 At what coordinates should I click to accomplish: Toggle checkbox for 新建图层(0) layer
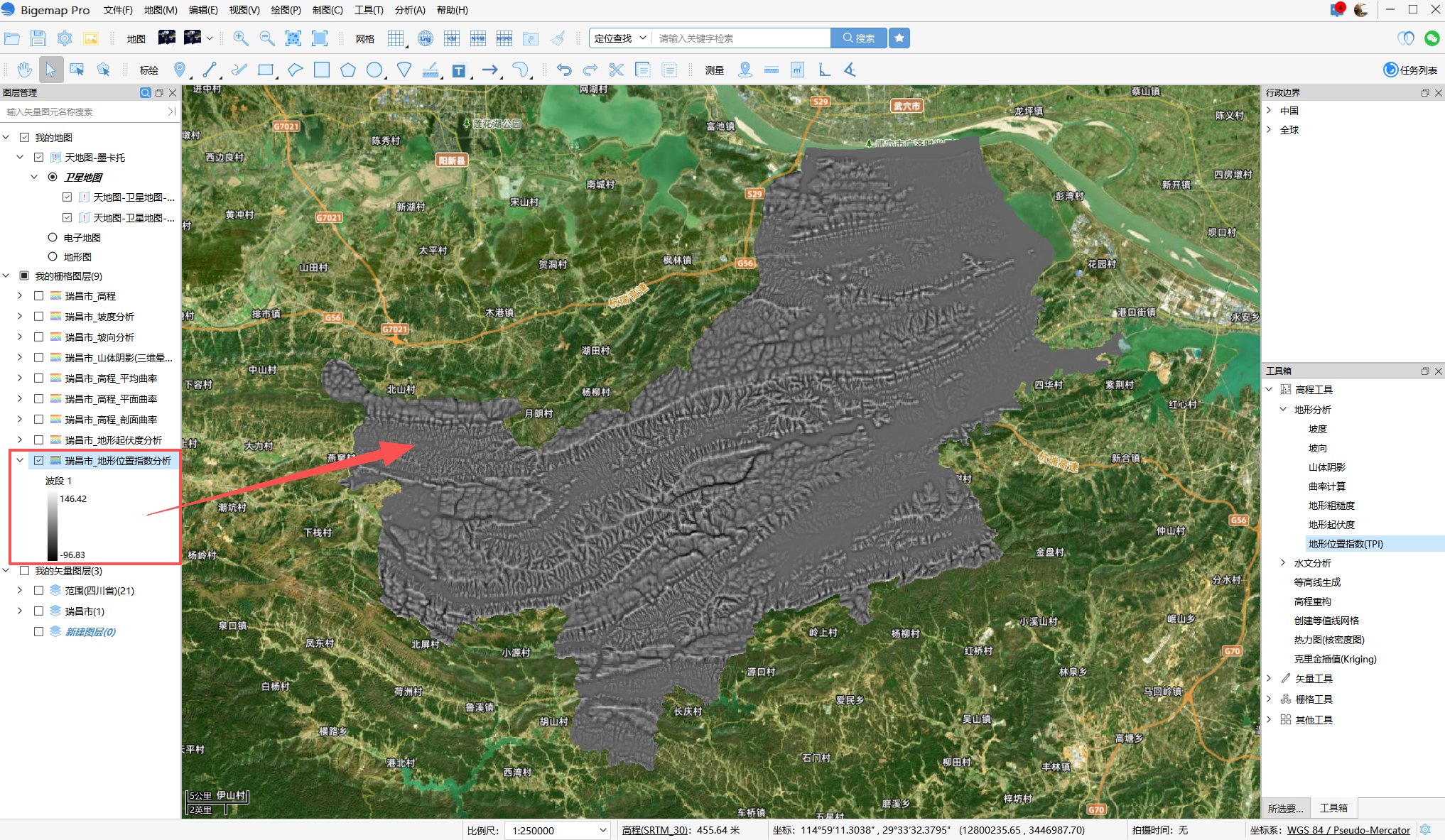(x=39, y=632)
